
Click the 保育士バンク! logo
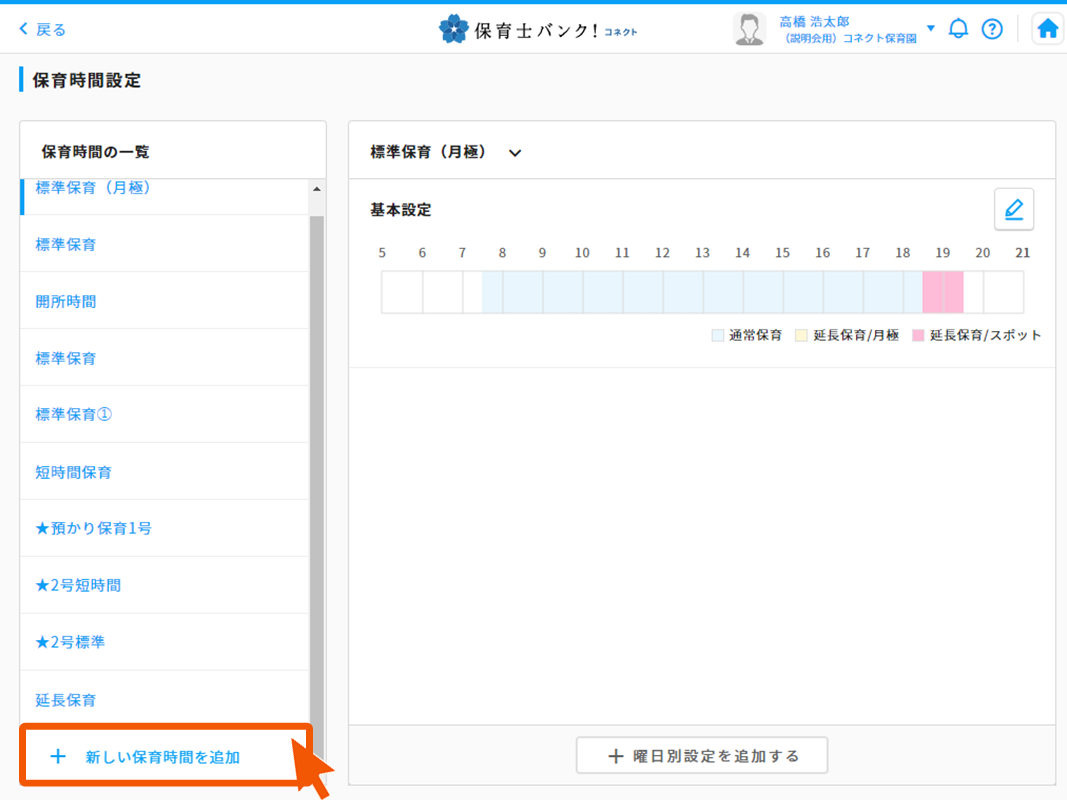538,29
